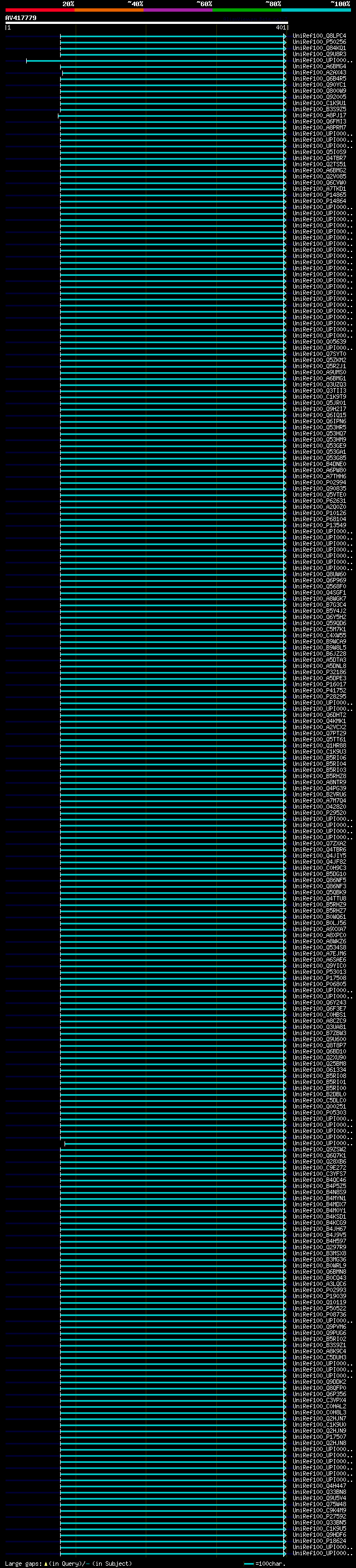Select hit UniRef100_P19039
The height and width of the screenshot is (1568, 356).
pos(319,1297)
